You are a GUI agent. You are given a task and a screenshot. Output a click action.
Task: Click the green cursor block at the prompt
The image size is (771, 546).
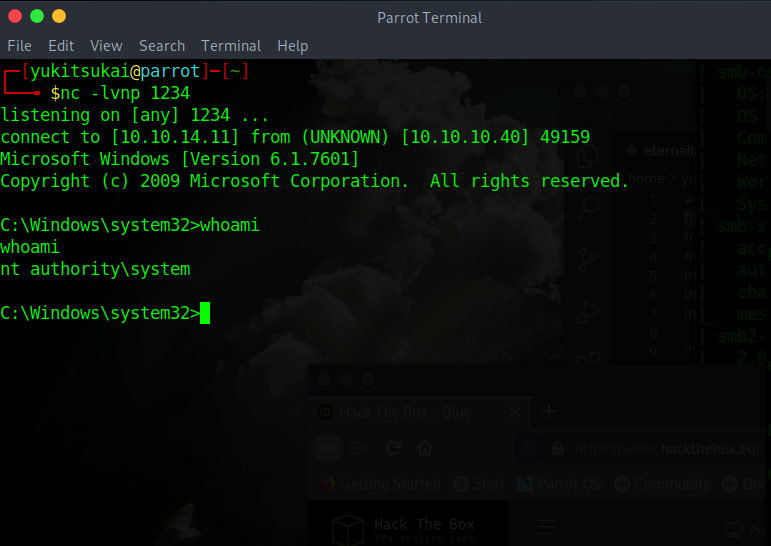tap(205, 313)
